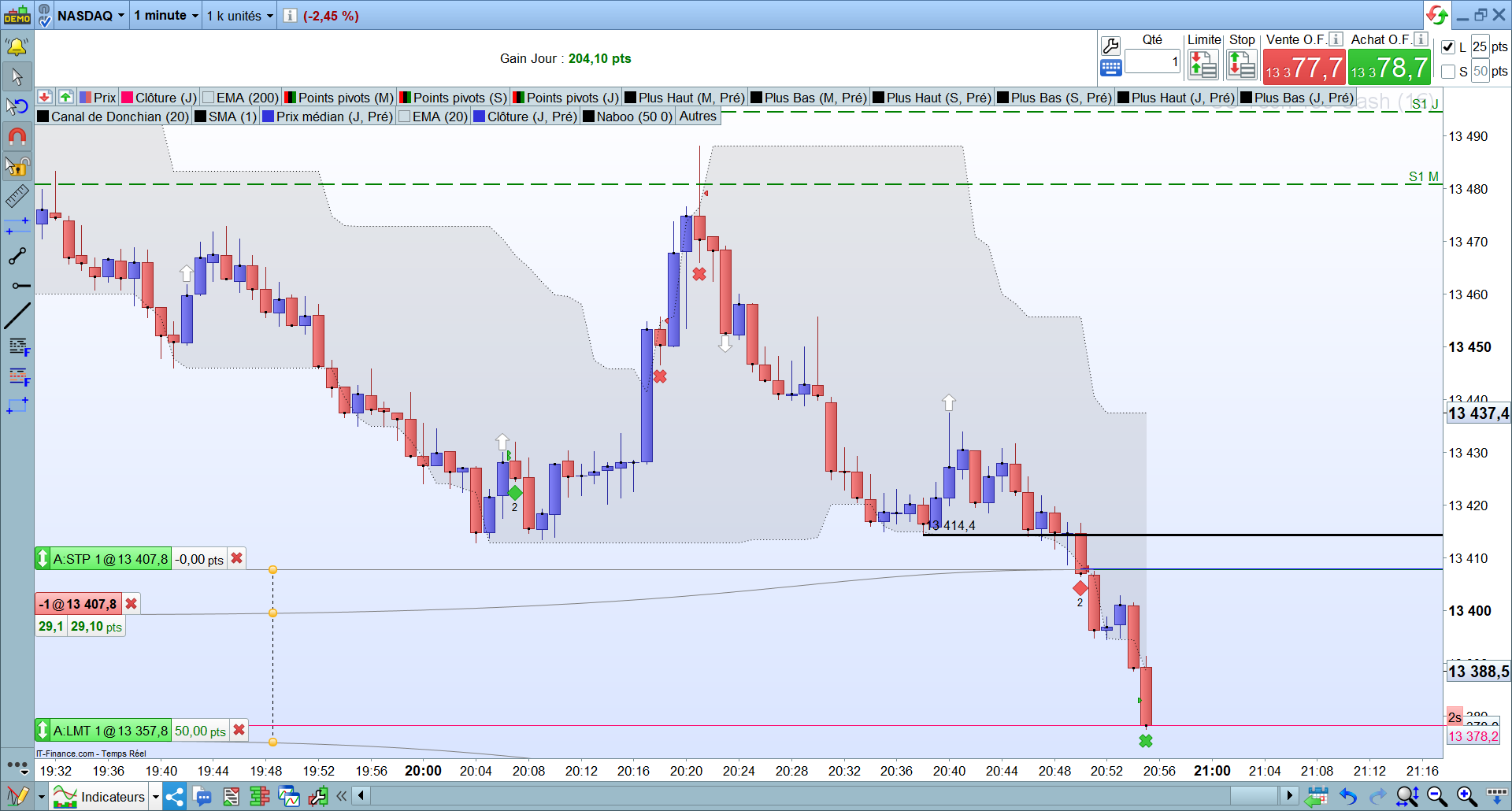Open trading settings wrench icon
1512x811 pixels.
point(1110,46)
